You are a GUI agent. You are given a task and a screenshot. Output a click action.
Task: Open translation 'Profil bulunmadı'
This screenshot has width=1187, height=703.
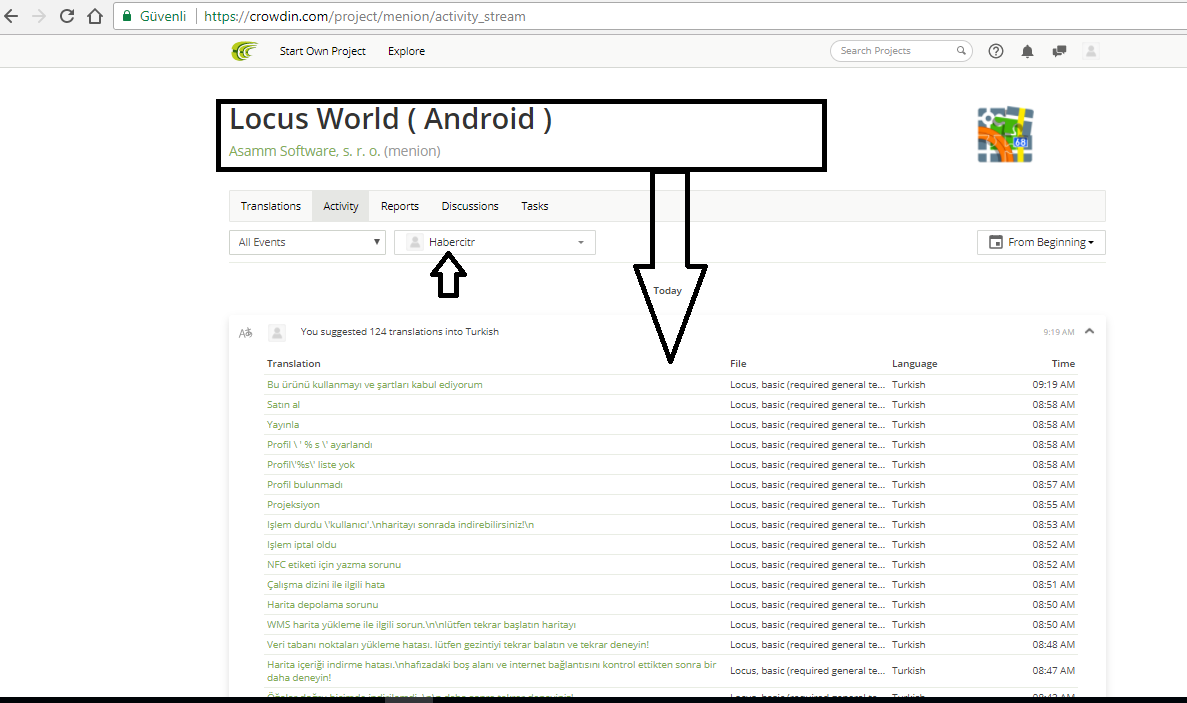[304, 484]
